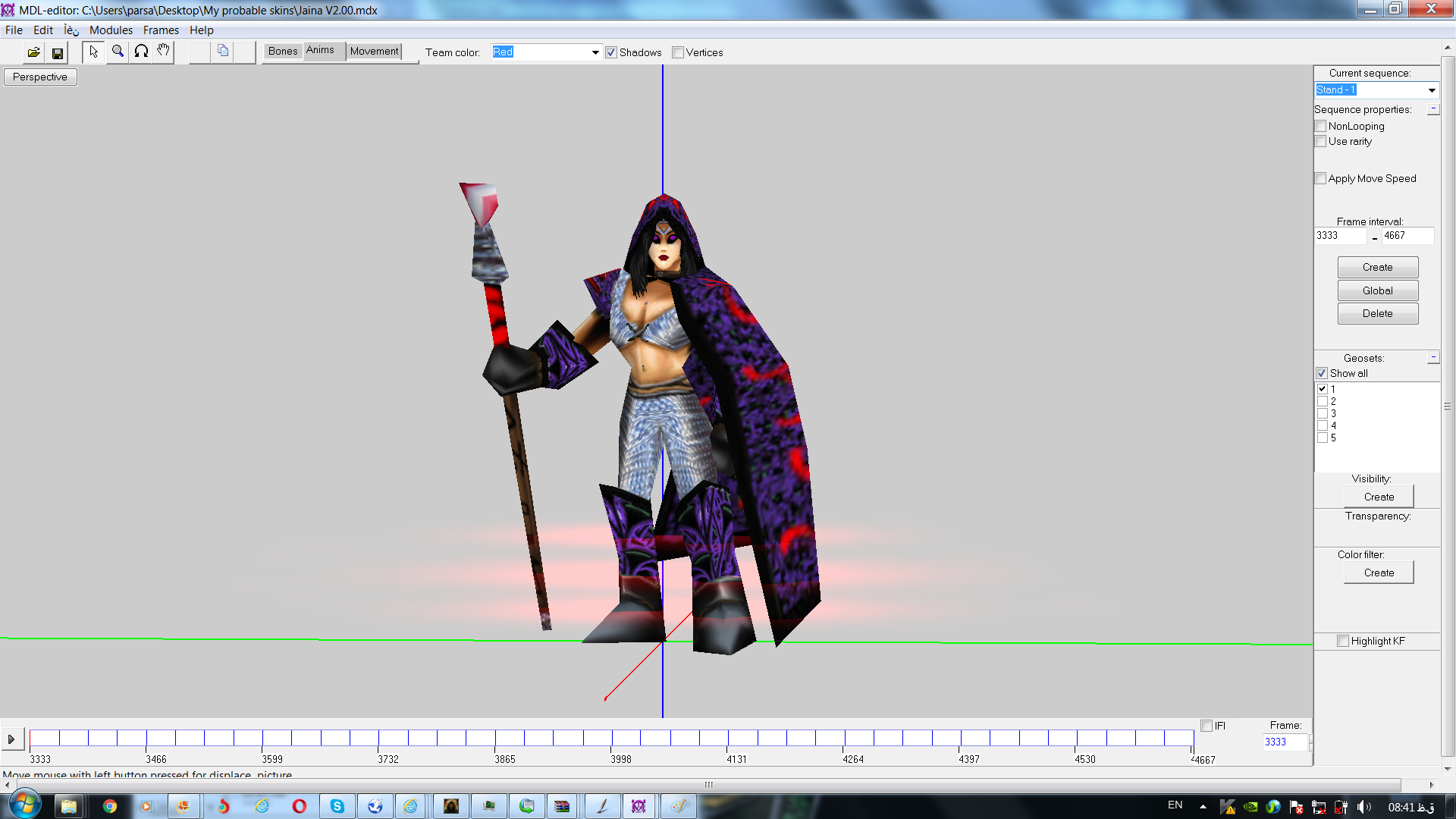The height and width of the screenshot is (819, 1456).
Task: Switch to the Anims tab
Action: (x=324, y=50)
